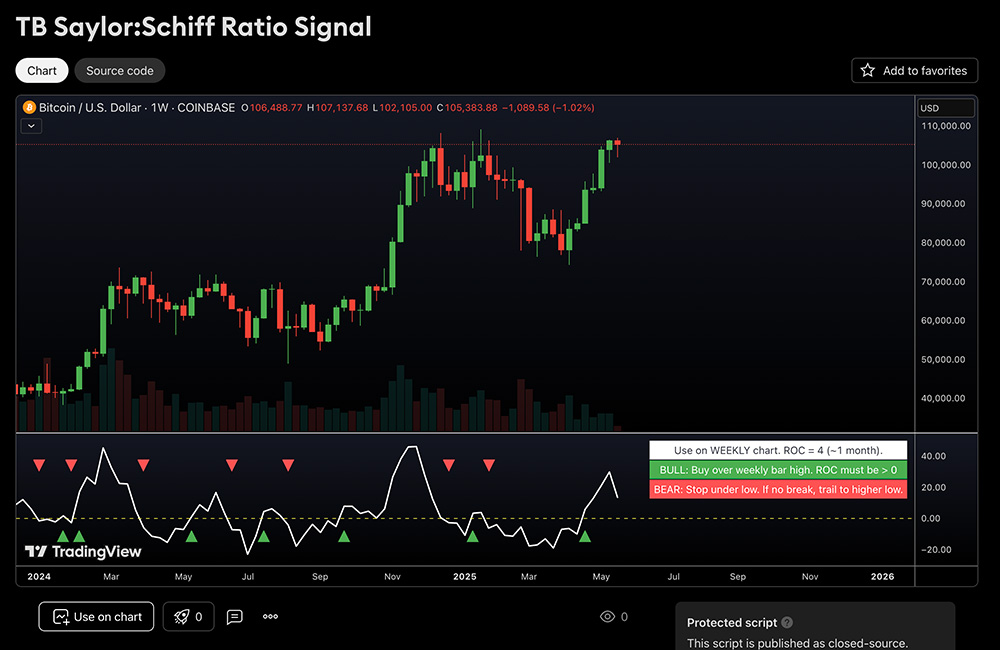The width and height of the screenshot is (1000, 650).
Task: Click the 90,000.00 price axis label
Action: pyautogui.click(x=943, y=203)
